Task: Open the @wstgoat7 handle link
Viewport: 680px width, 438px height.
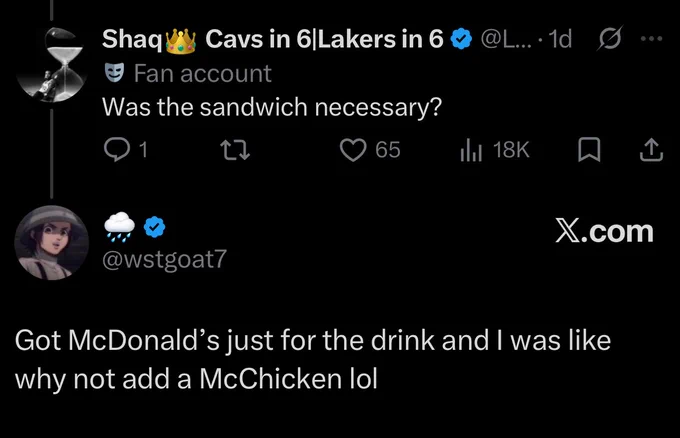Action: 164,259
